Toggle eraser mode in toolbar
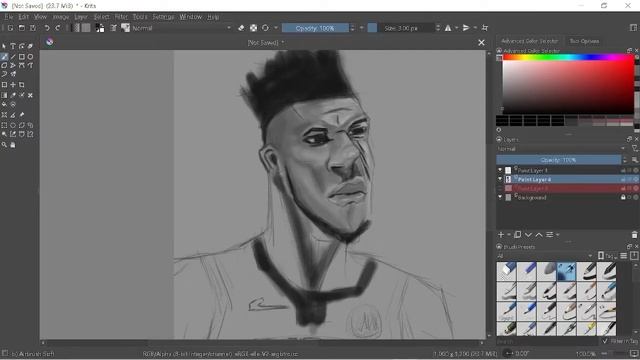 pyautogui.click(x=241, y=28)
